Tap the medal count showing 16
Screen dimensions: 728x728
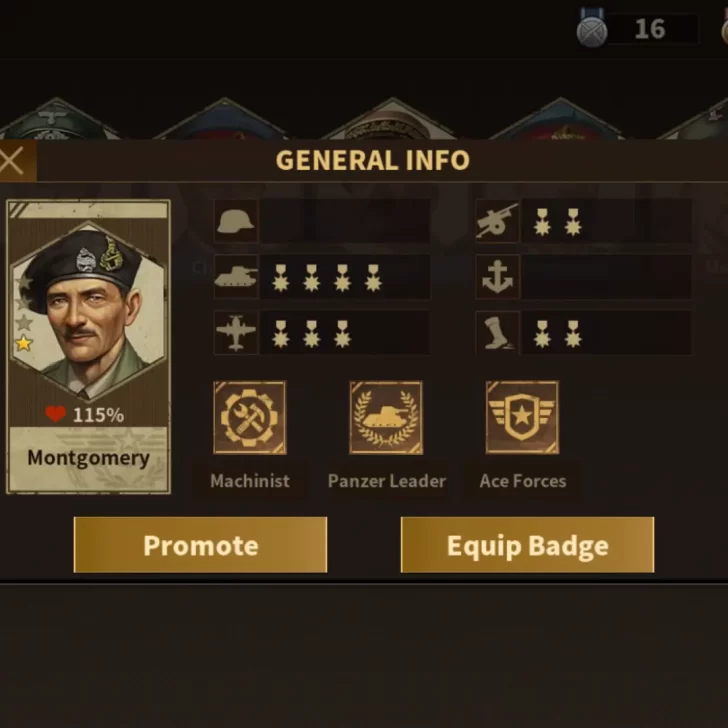(x=650, y=29)
